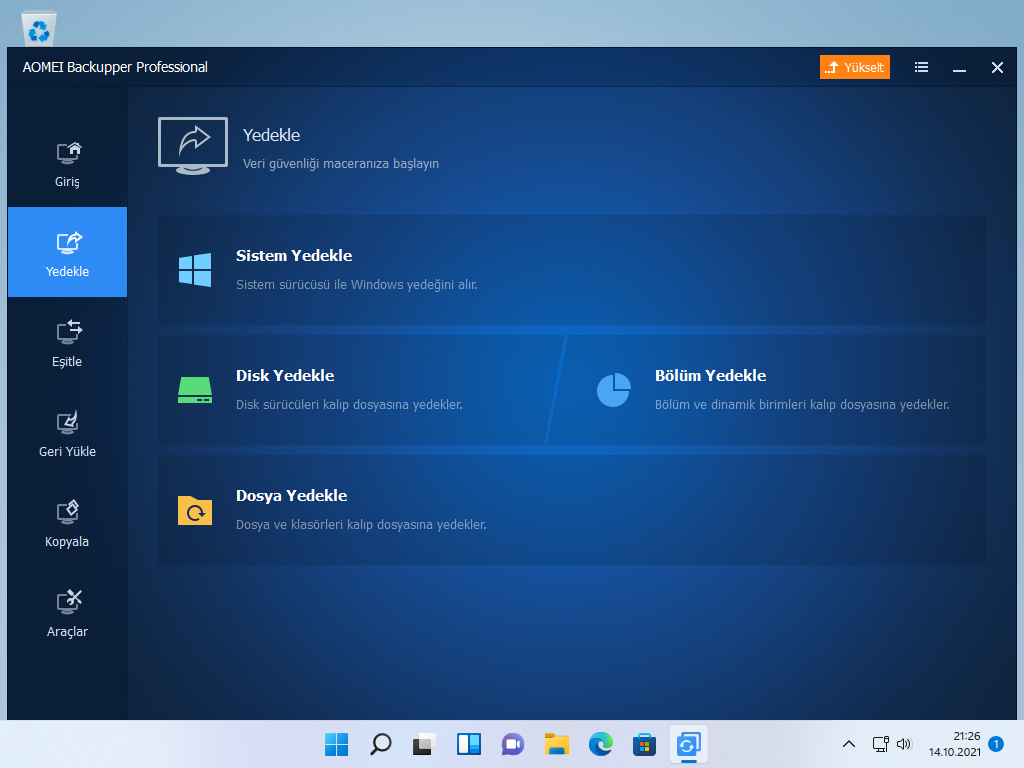The image size is (1024, 768).
Task: Open Microsoft Store from the taskbar
Action: (645, 744)
